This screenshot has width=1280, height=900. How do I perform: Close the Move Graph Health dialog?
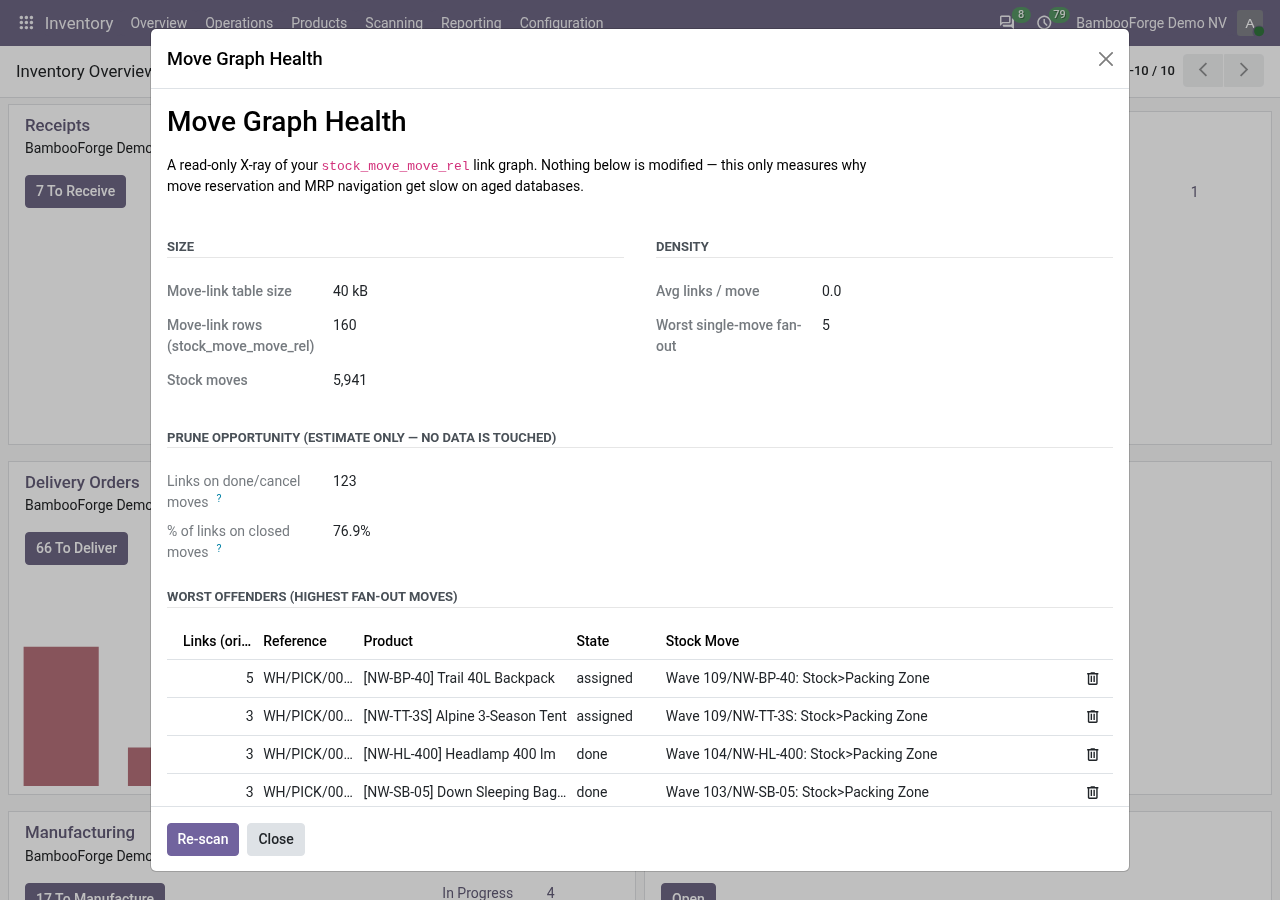coord(1105,59)
